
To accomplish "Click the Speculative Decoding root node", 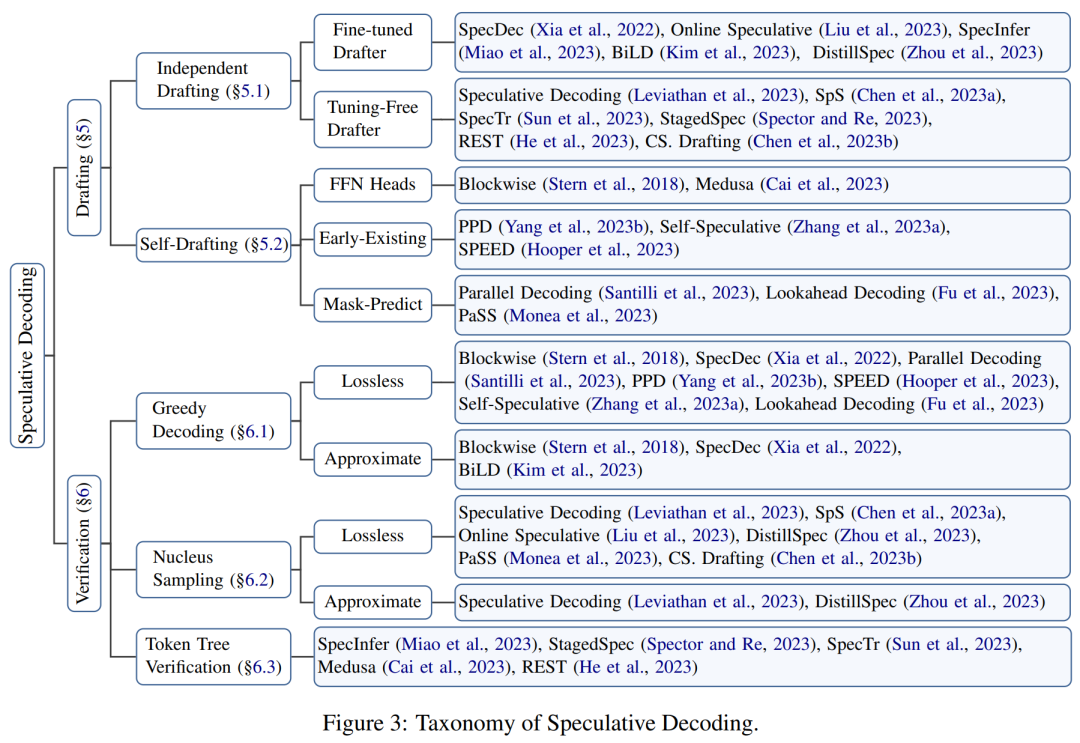I will click(x=28, y=355).
